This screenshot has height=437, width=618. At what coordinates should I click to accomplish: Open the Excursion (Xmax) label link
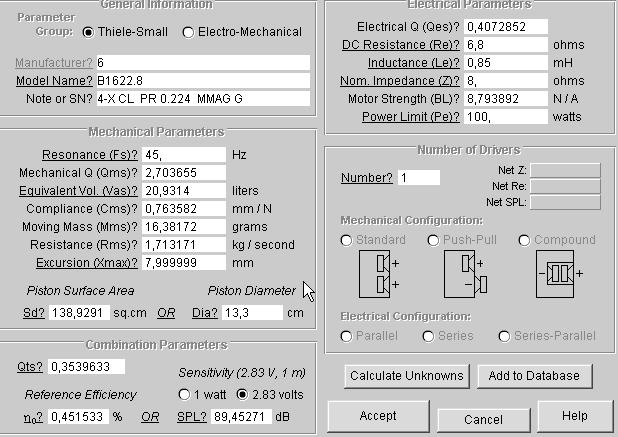click(87, 263)
